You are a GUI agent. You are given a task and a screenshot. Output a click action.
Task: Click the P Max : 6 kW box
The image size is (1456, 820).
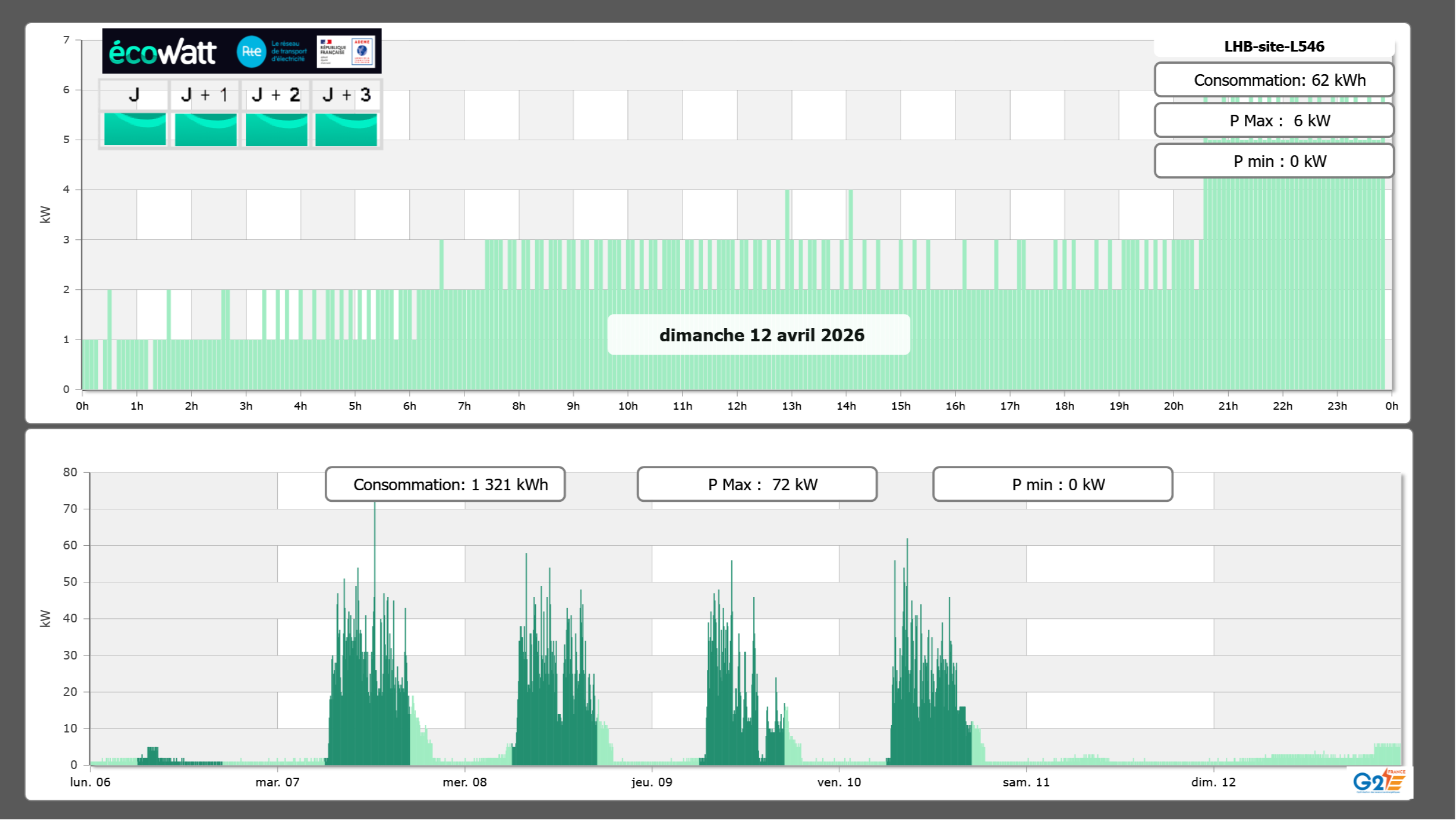1273,121
